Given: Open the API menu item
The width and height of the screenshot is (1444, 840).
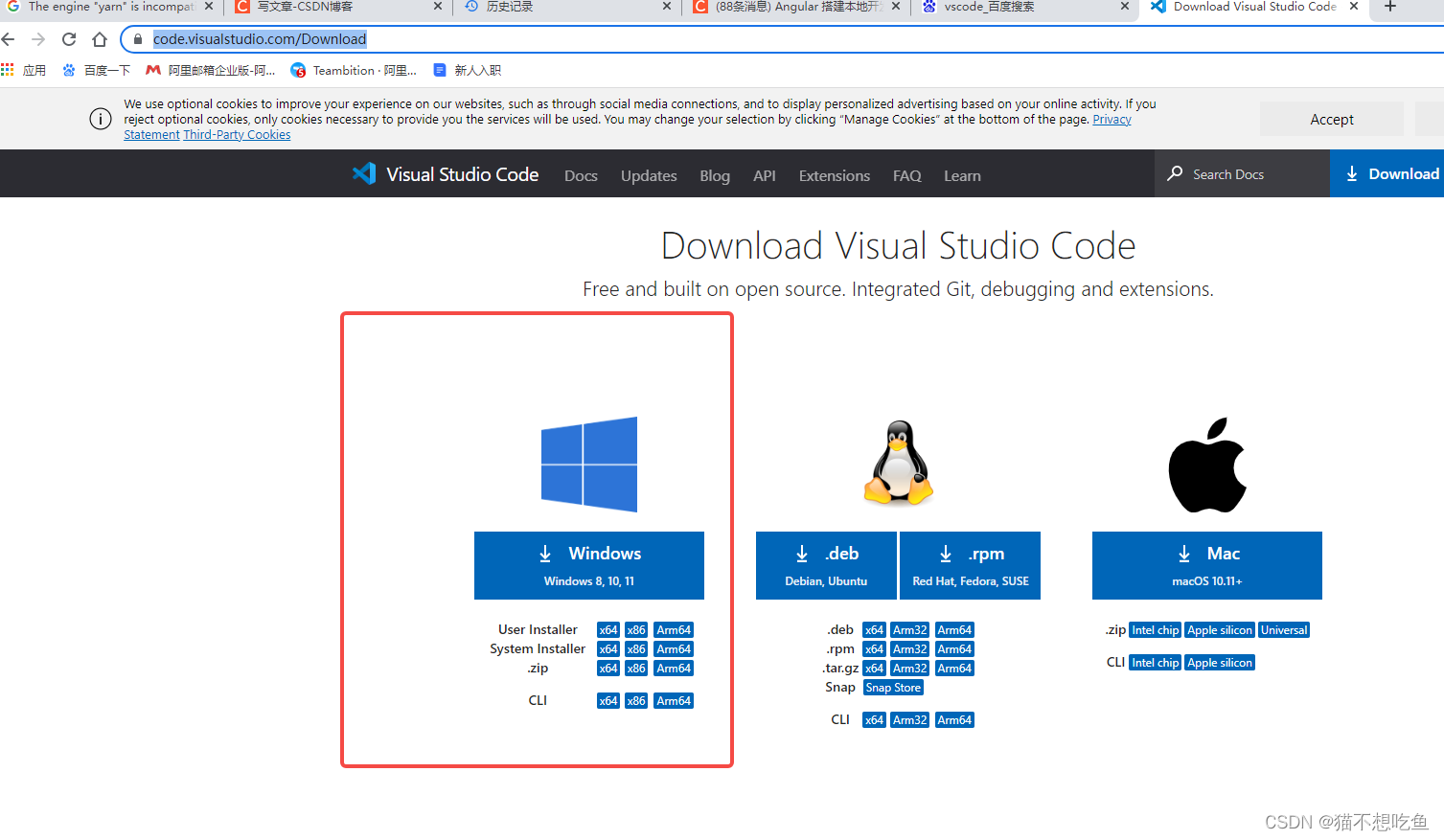Looking at the screenshot, I should [765, 175].
